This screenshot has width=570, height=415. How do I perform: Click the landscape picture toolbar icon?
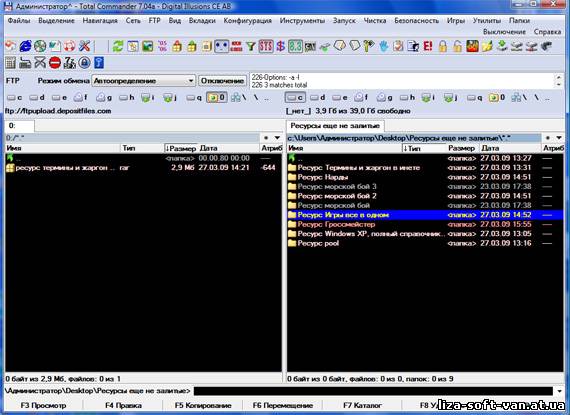pyautogui.click(x=148, y=47)
